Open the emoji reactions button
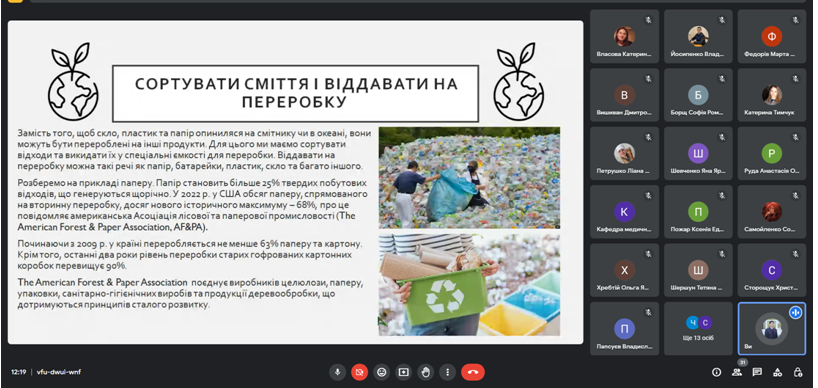Viewport: 818px width, 388px height. pos(382,372)
